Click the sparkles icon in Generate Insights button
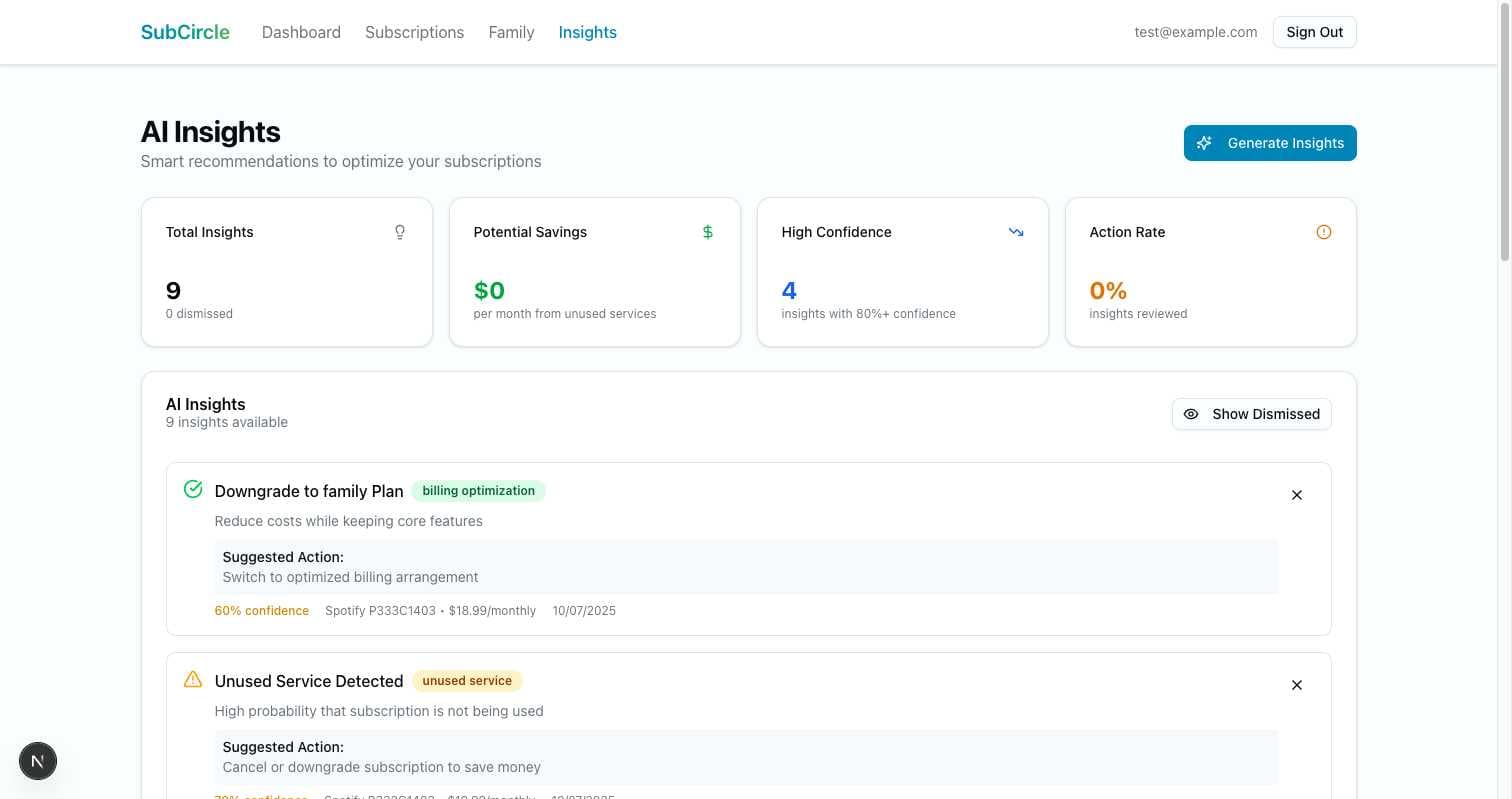The image size is (1512, 799). coord(1204,142)
